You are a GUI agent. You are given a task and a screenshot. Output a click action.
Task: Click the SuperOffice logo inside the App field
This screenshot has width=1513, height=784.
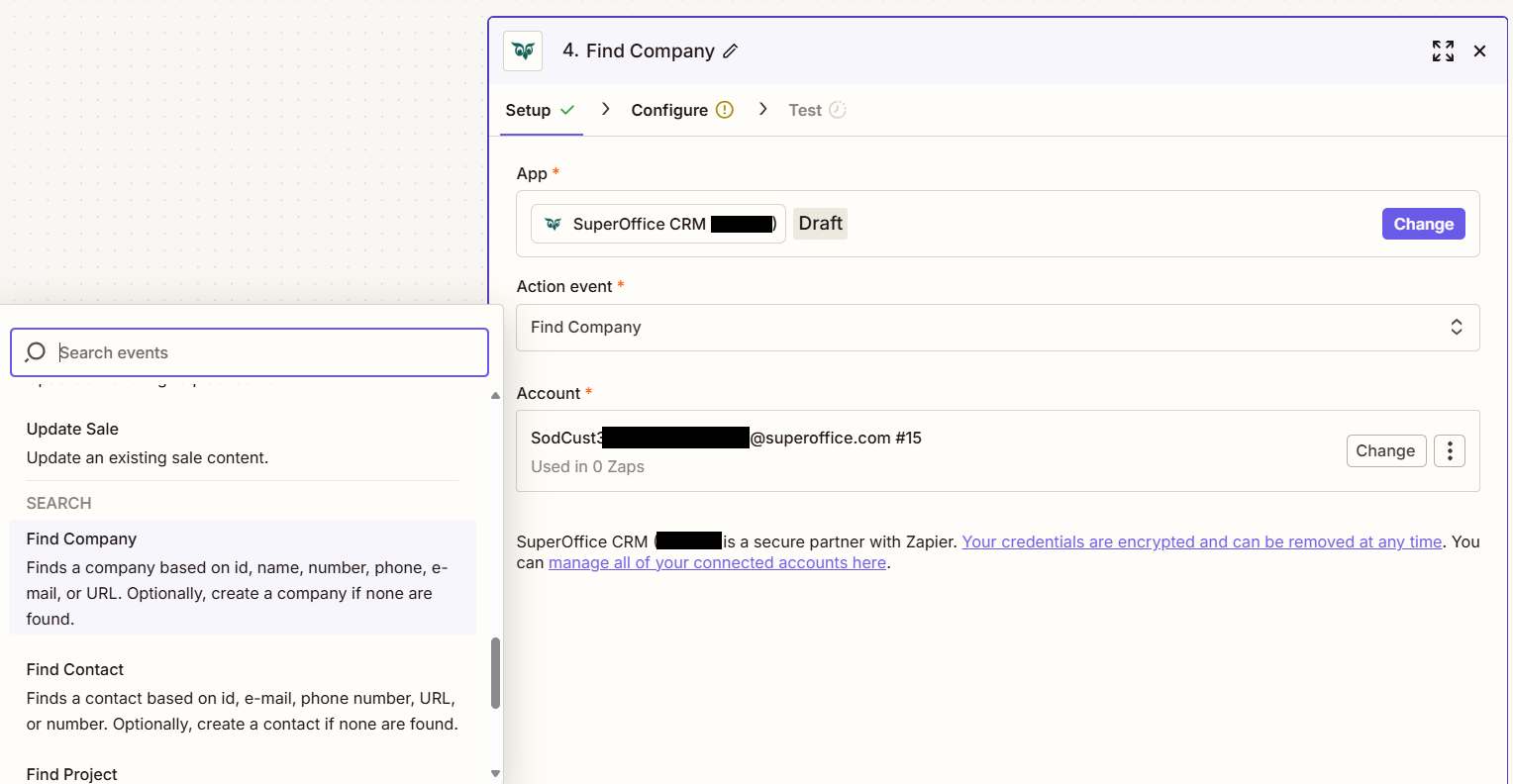(552, 224)
